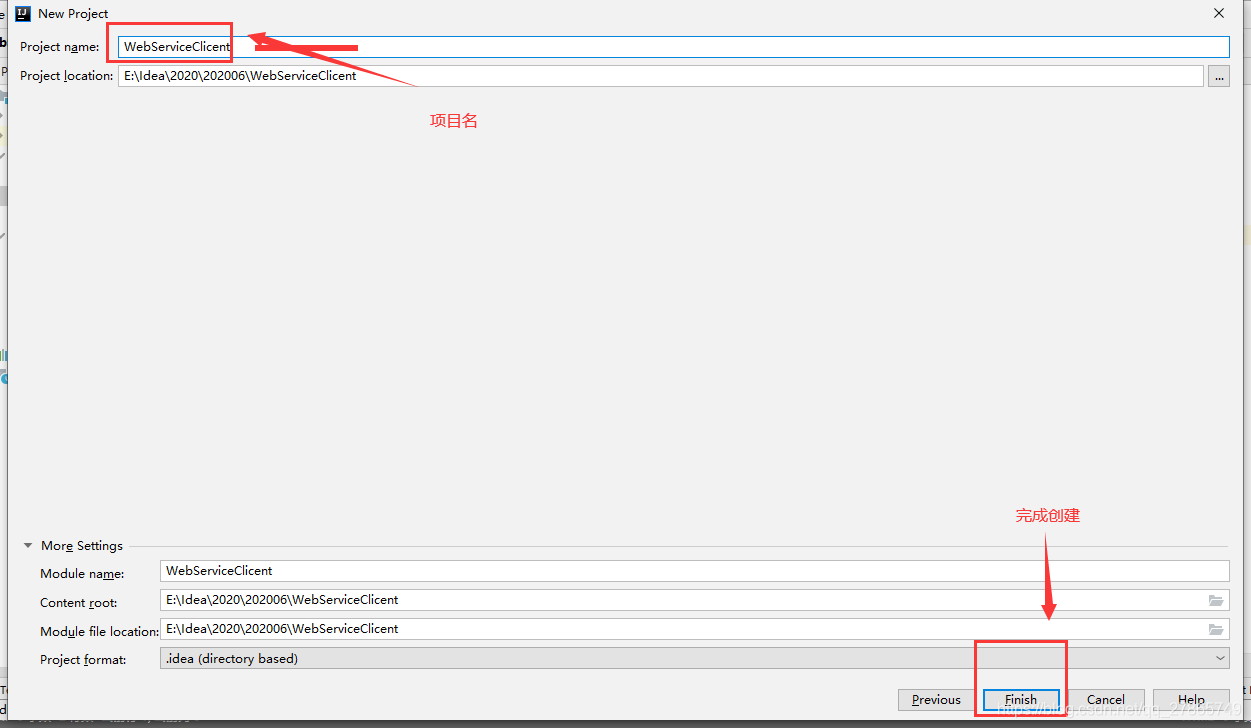Open the folder browser for Content root
Image resolution: width=1251 pixels, height=728 pixels.
coord(1216,600)
